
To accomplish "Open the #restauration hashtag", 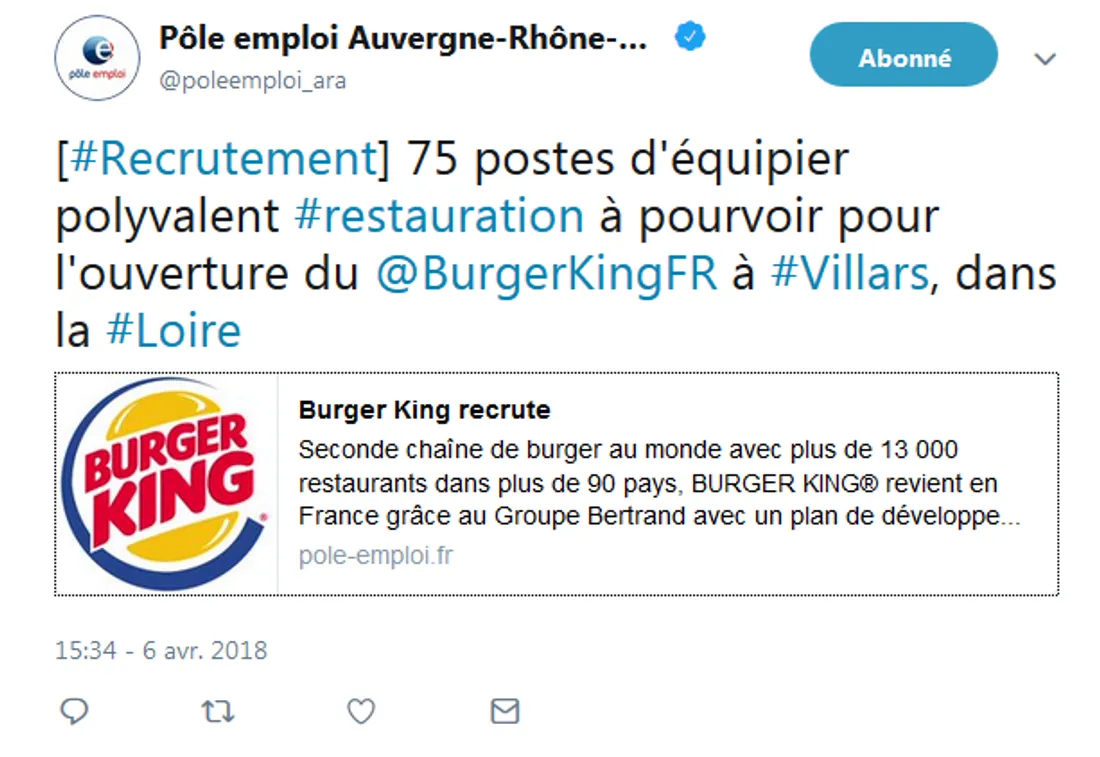I will coord(439,215).
